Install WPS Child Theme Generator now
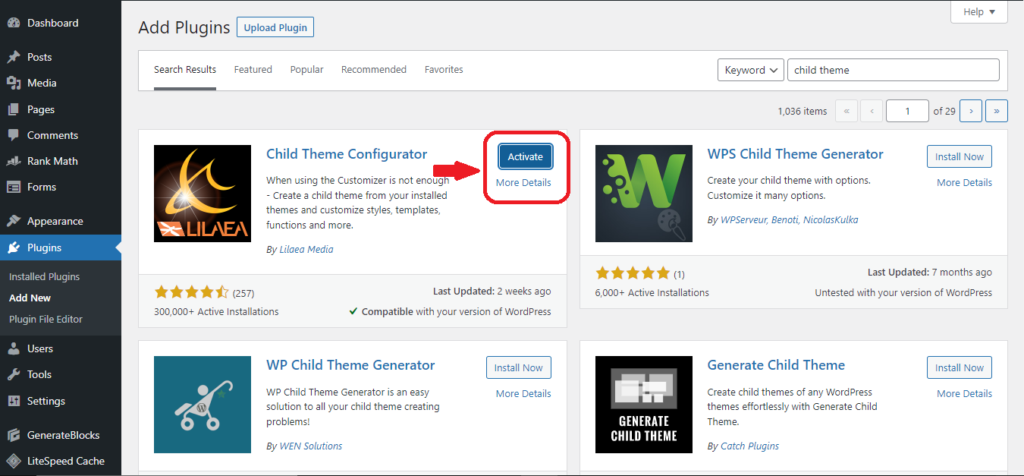Viewport: 1024px width, 476px height. [959, 157]
